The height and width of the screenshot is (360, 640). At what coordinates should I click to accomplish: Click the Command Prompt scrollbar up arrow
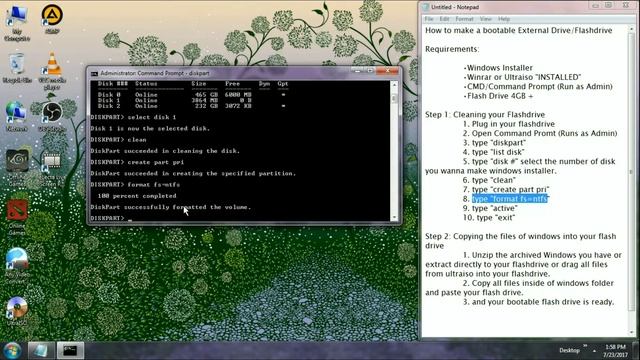[394, 84]
